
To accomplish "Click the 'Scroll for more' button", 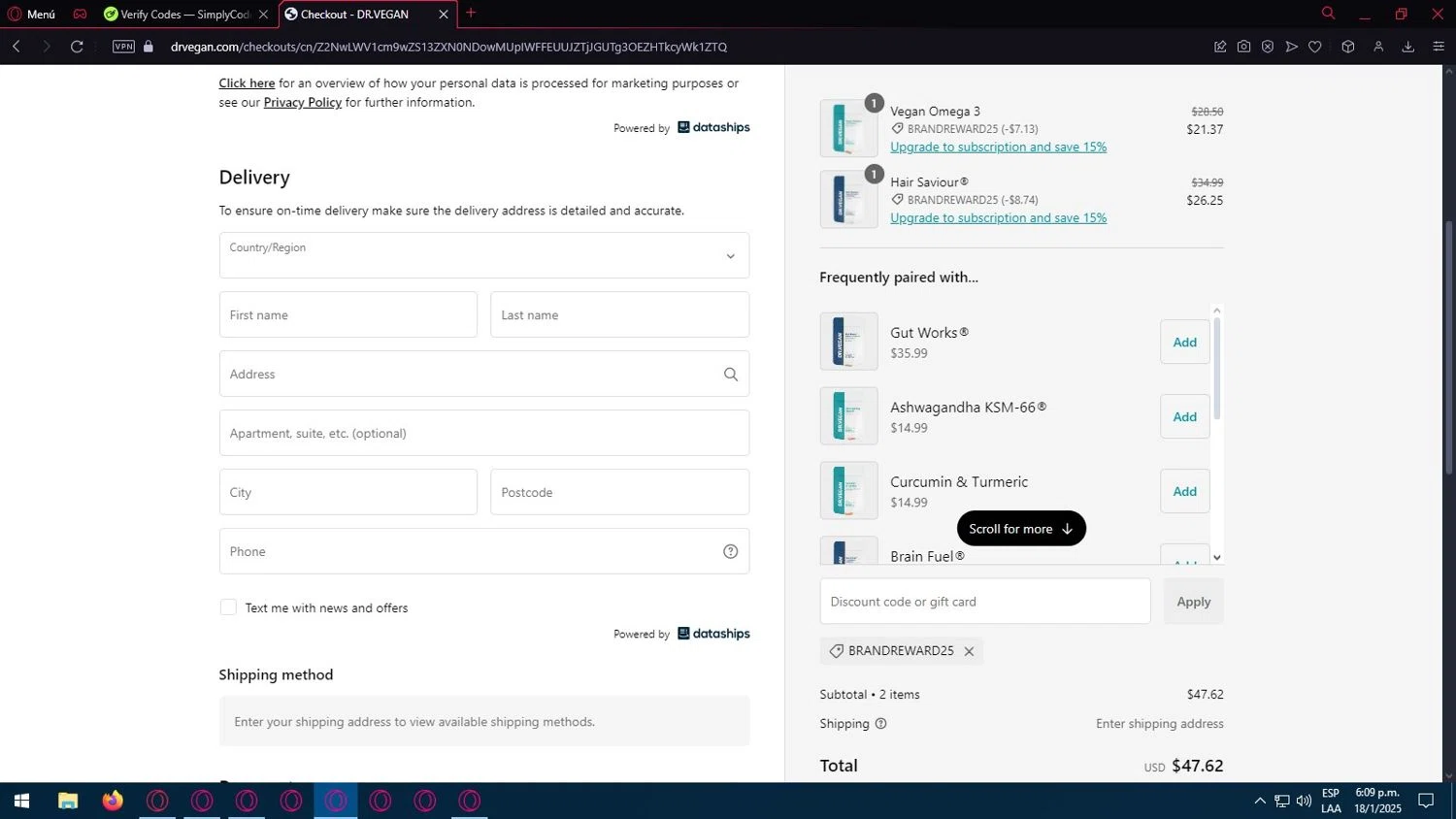I will (x=1021, y=528).
